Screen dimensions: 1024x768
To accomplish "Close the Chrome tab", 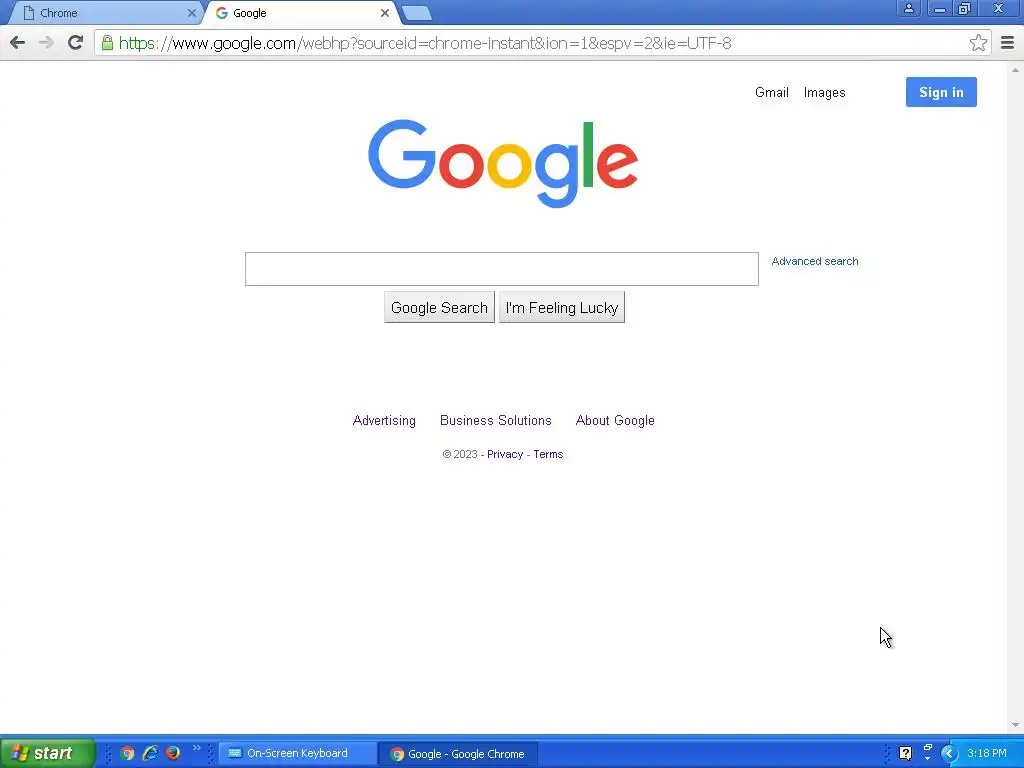I will point(192,13).
